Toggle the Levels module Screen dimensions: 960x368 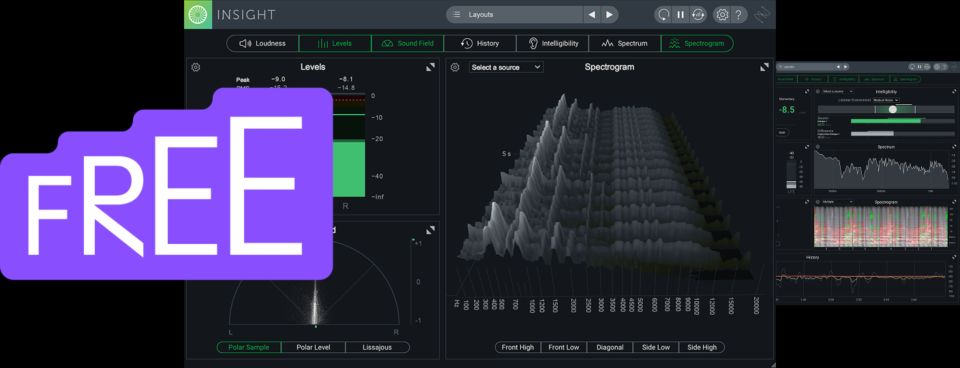point(335,43)
